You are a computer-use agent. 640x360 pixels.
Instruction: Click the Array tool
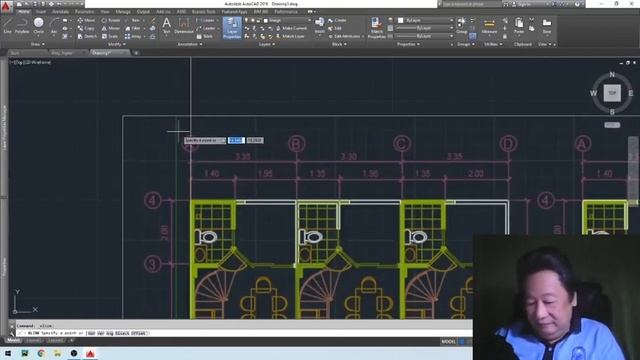tap(133, 36)
